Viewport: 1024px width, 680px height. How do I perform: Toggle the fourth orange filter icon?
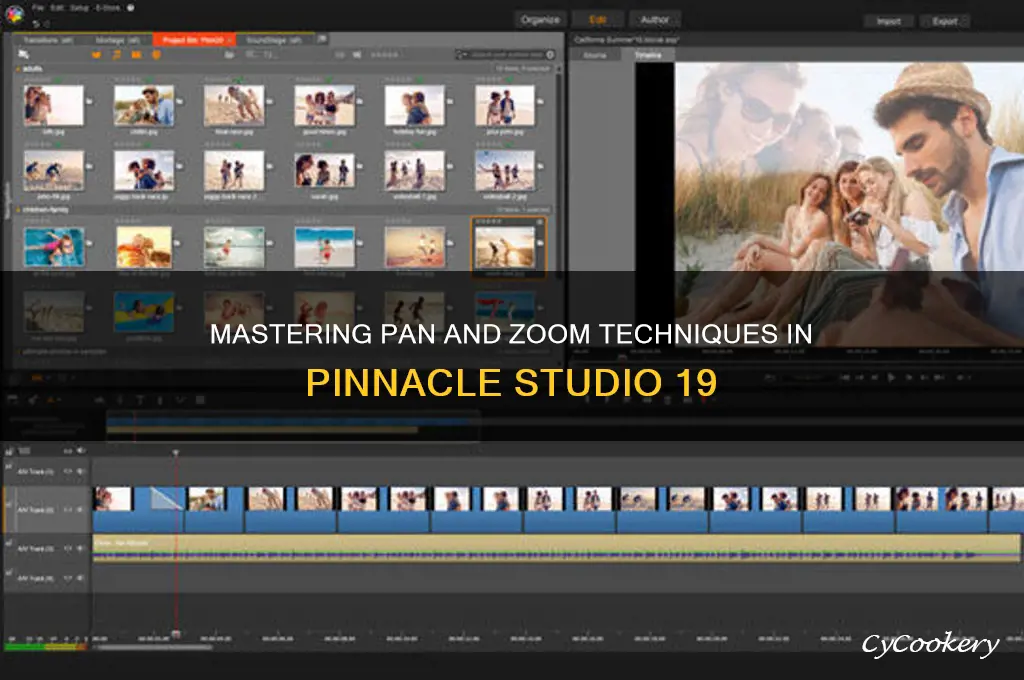tap(157, 55)
